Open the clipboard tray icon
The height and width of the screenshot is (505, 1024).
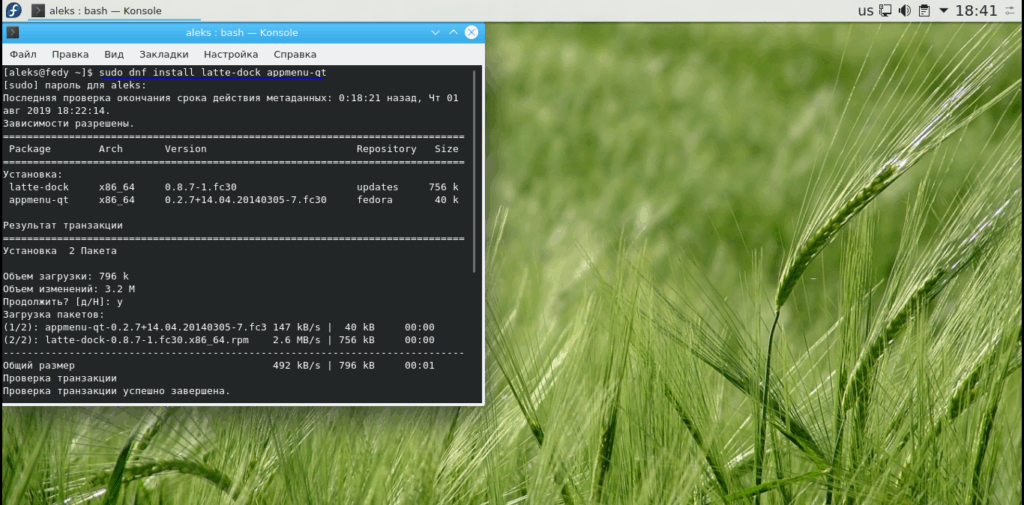click(x=925, y=11)
